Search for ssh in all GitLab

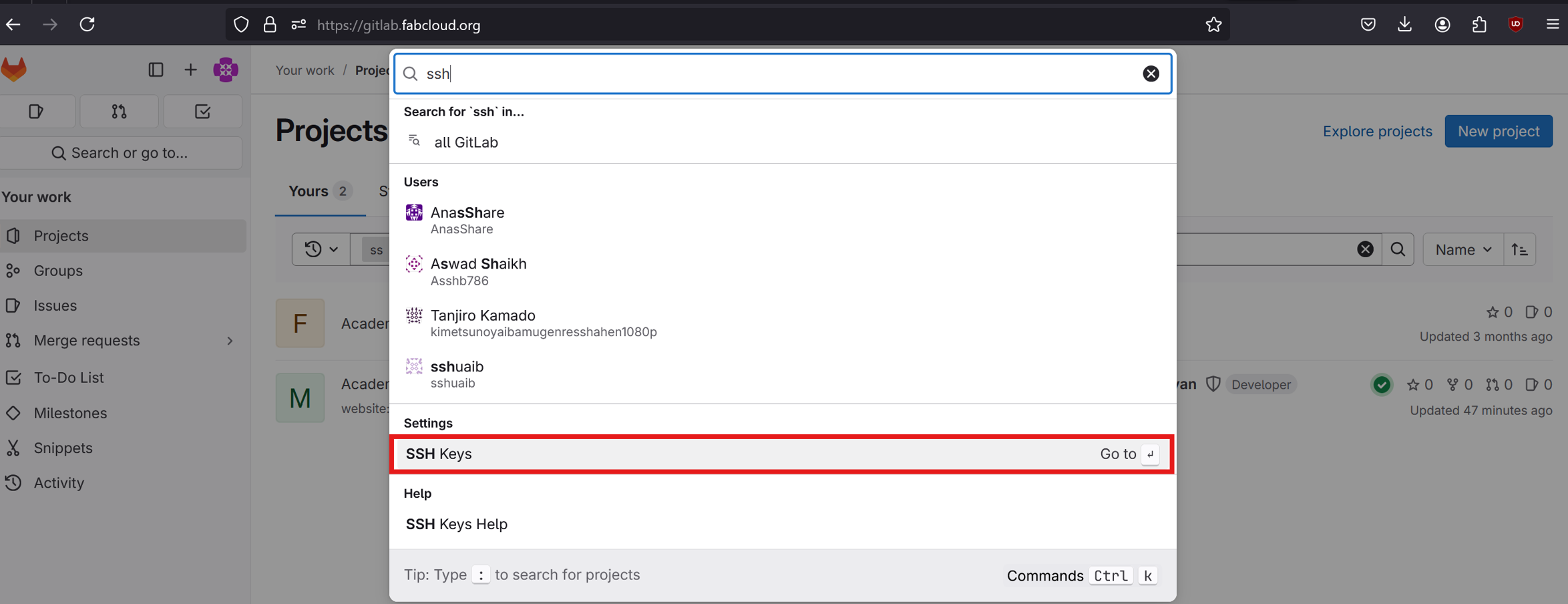782,142
